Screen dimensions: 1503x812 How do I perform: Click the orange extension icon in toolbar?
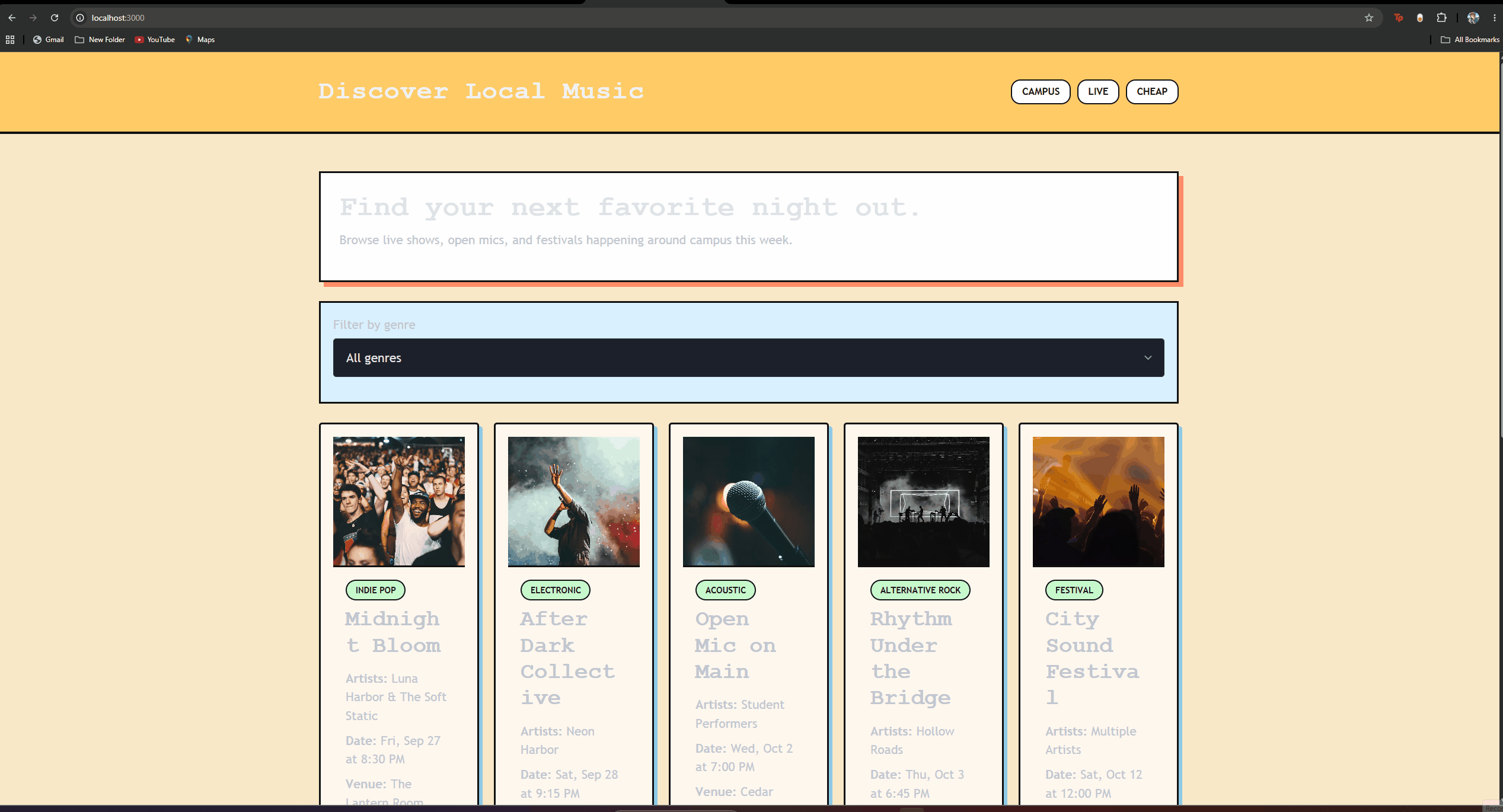point(1420,18)
